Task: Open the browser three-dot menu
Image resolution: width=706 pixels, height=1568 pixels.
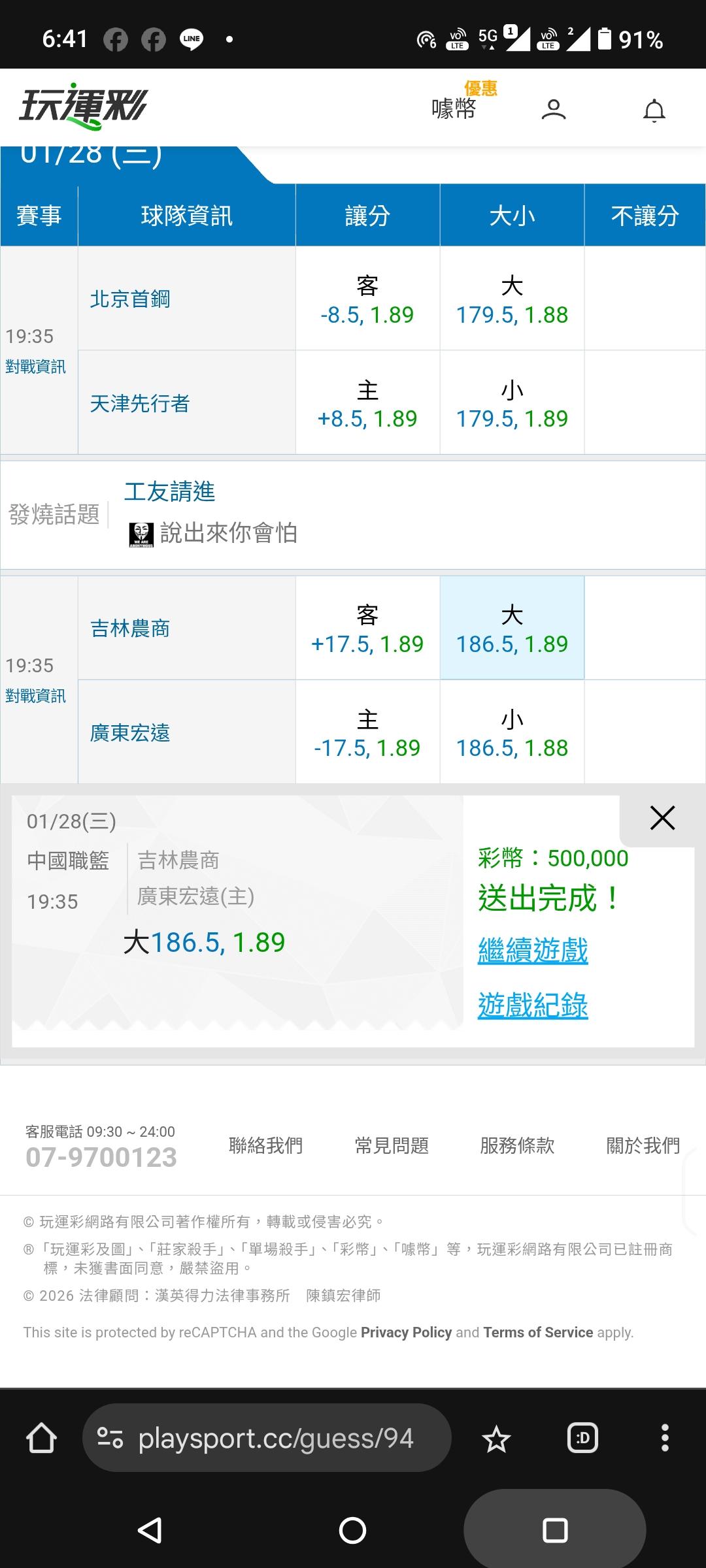Action: [665, 1439]
